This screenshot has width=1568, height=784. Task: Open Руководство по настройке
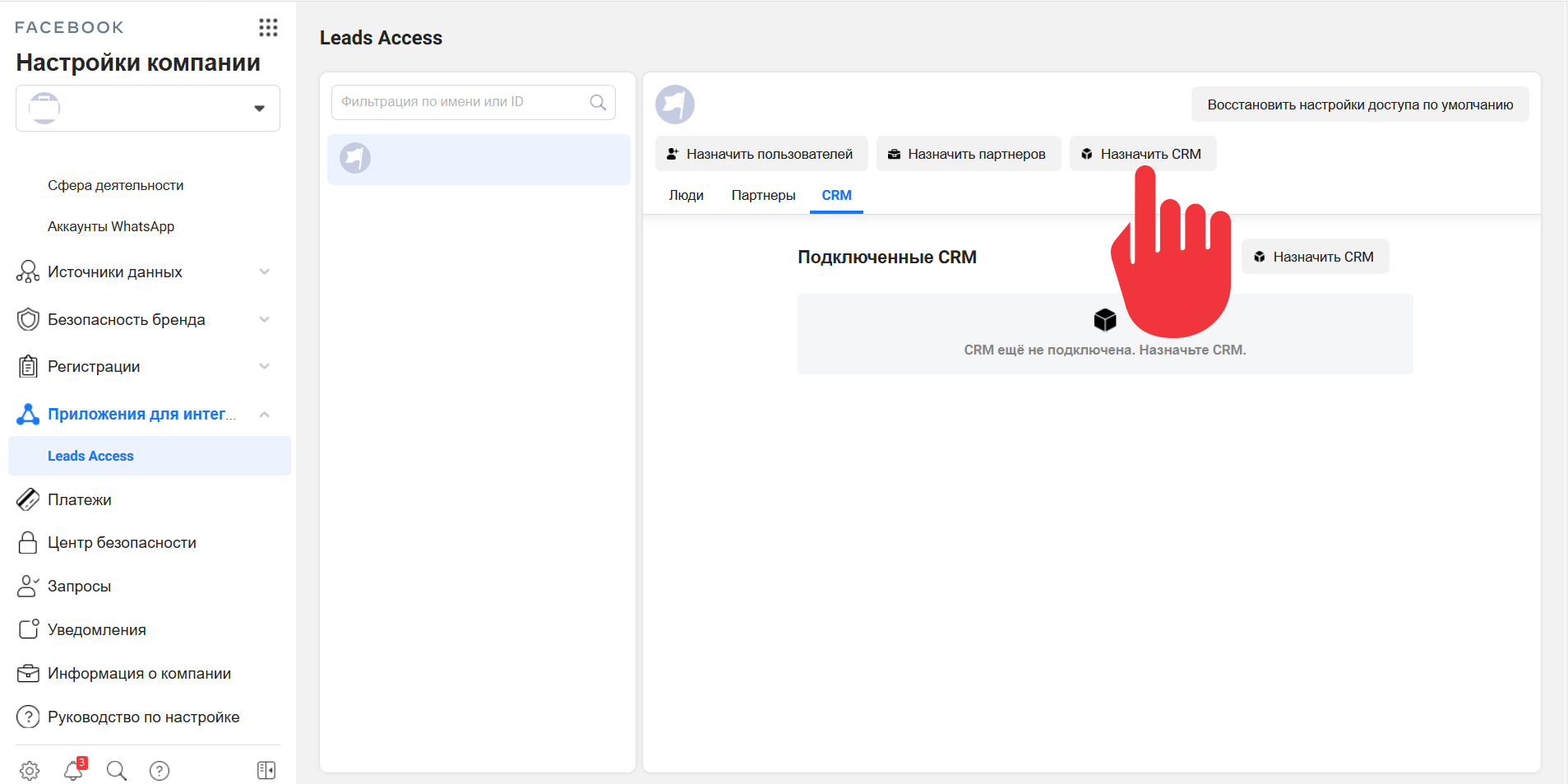143,717
